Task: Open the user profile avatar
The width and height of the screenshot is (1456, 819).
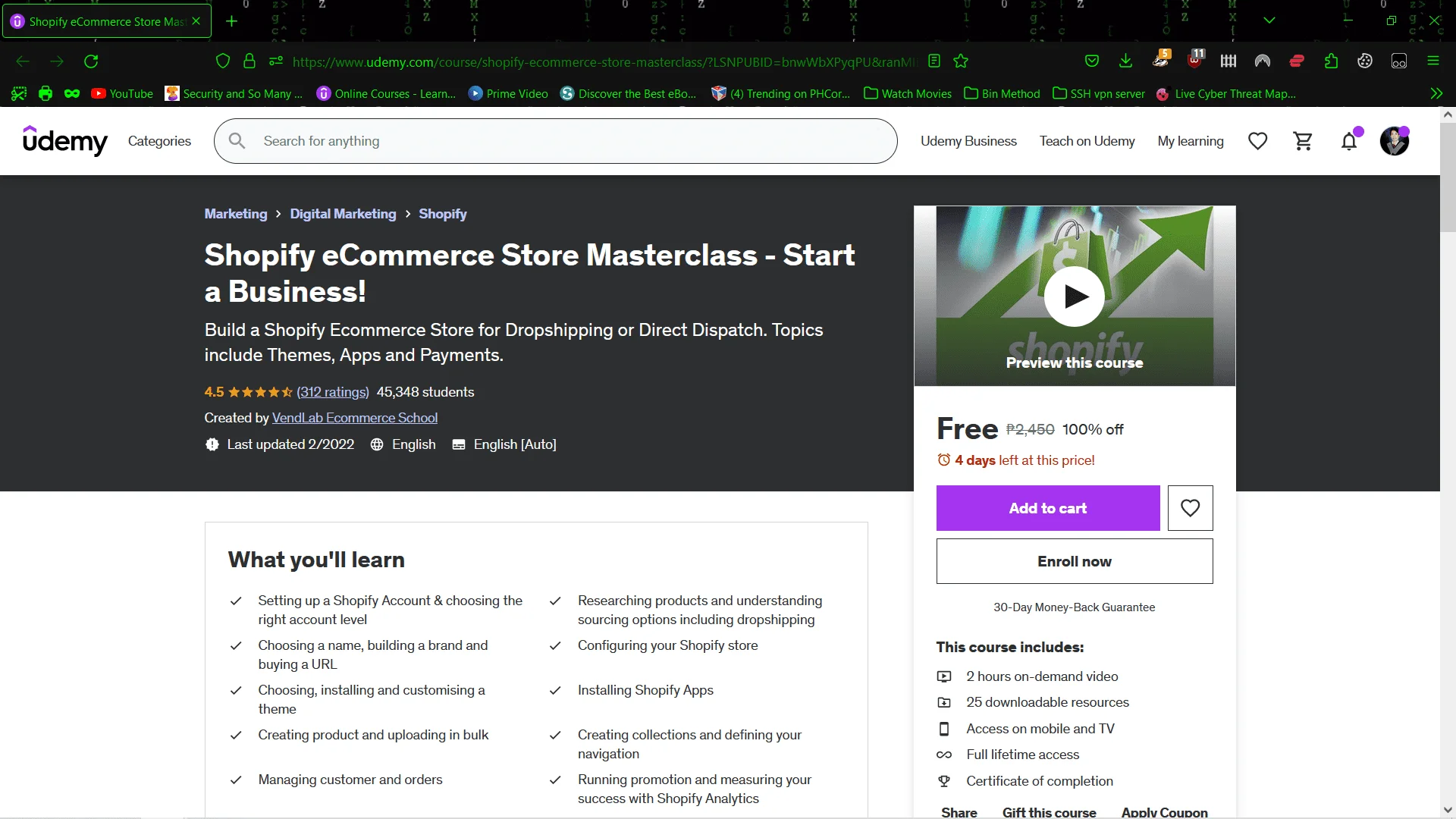Action: (x=1394, y=141)
